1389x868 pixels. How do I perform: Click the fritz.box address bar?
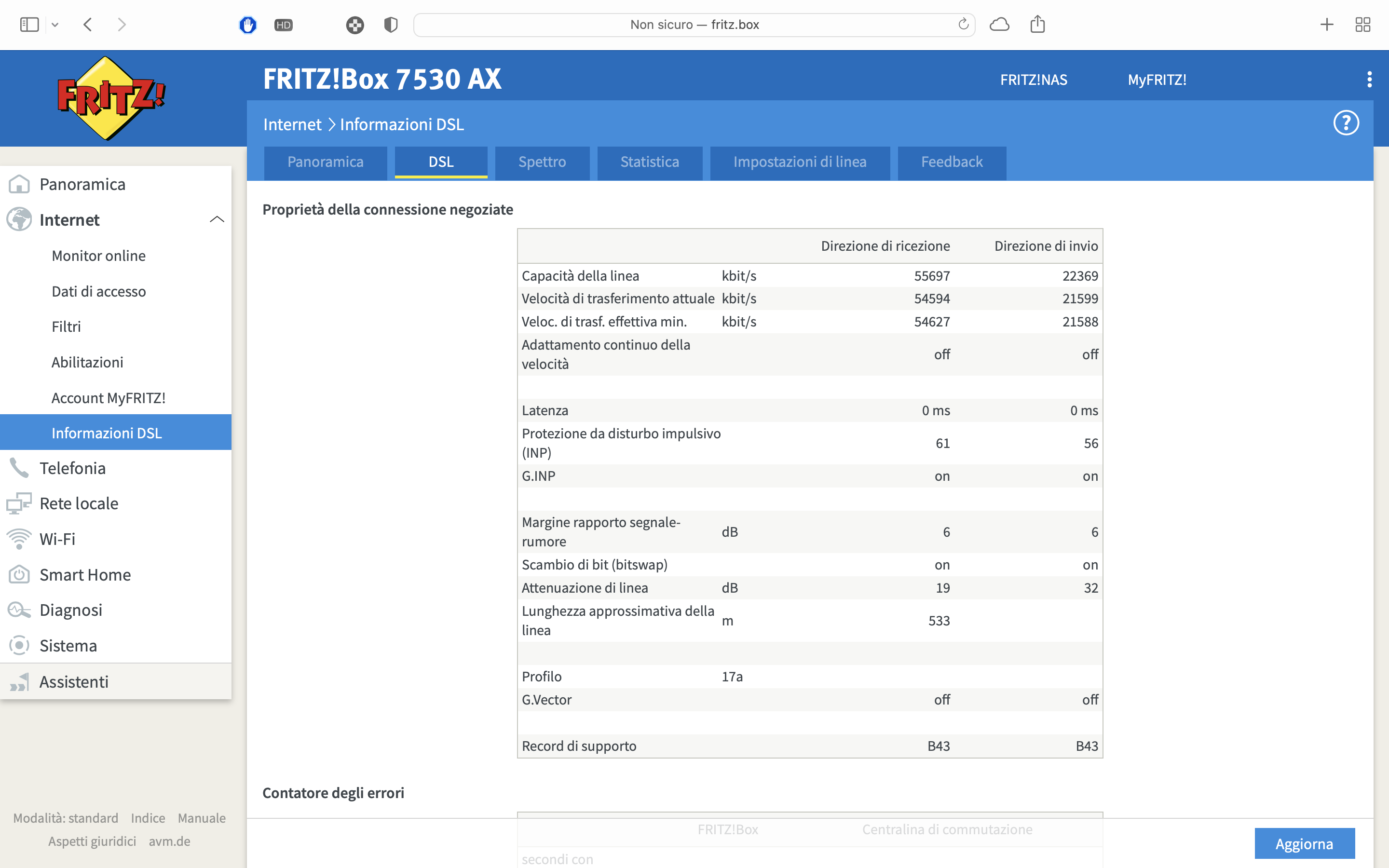tap(694, 25)
